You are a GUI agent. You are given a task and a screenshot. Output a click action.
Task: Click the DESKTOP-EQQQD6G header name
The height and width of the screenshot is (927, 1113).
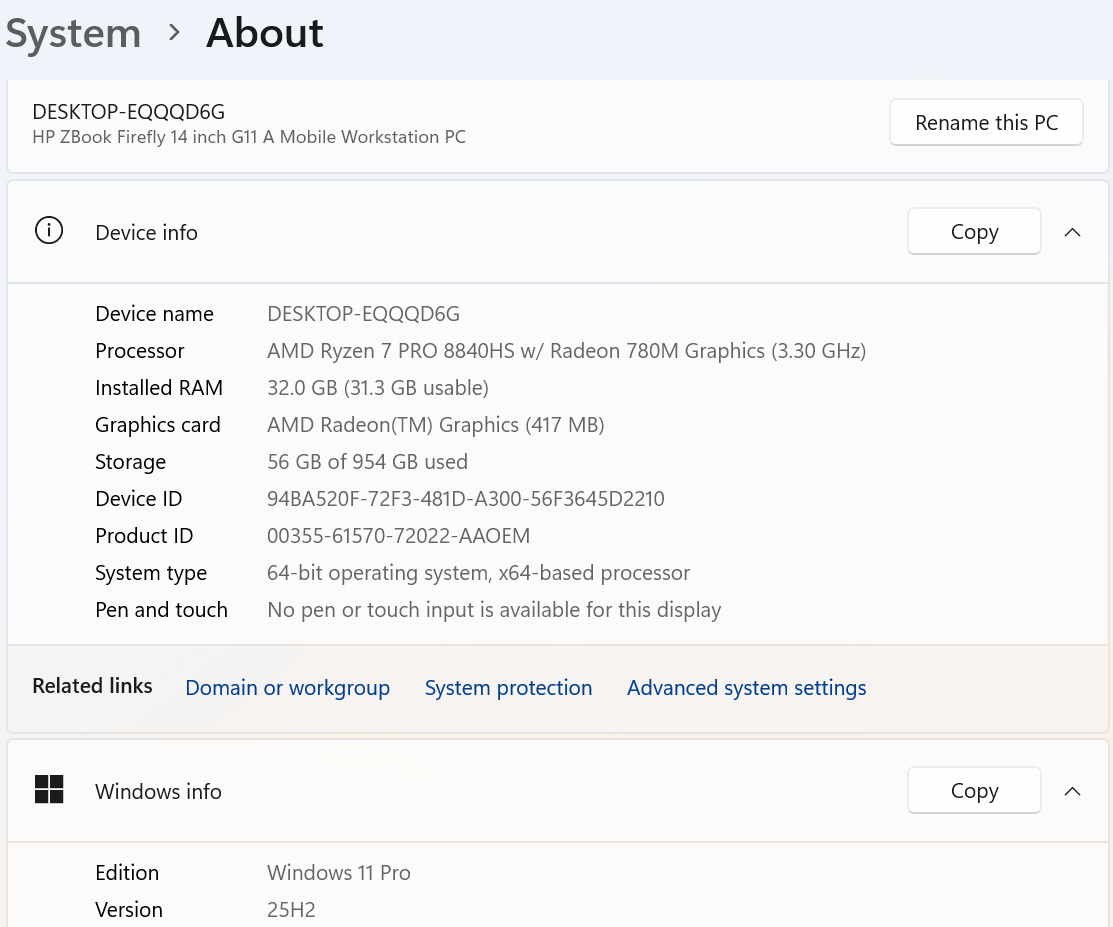tap(128, 111)
